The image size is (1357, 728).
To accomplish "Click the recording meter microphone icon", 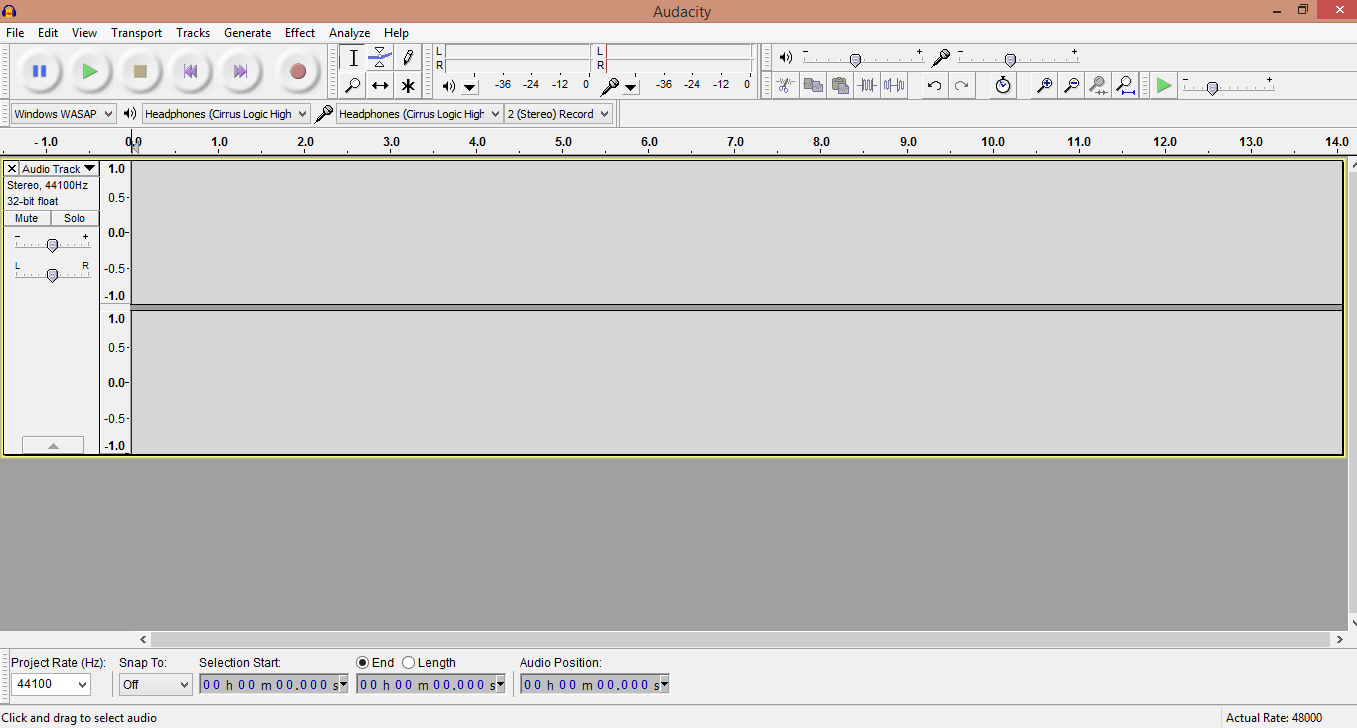I will click(609, 86).
